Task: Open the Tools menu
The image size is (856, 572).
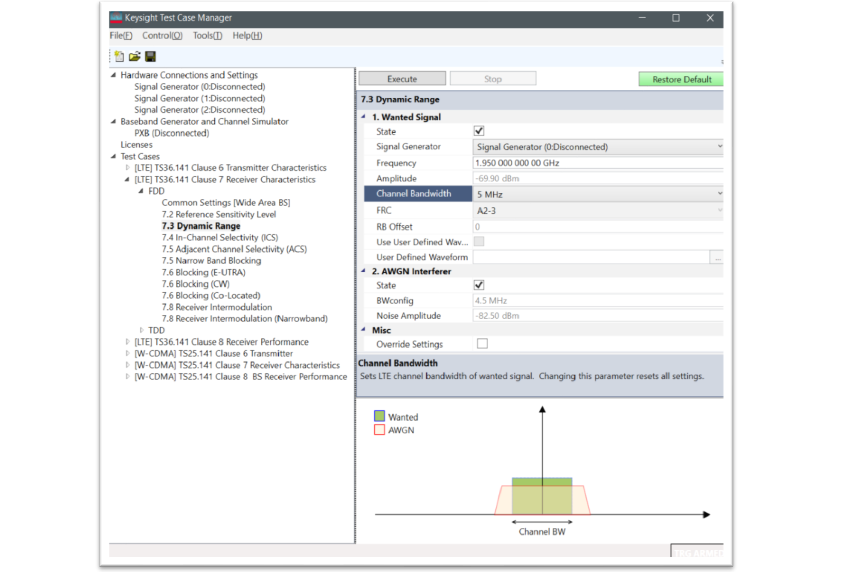Action: tap(207, 35)
